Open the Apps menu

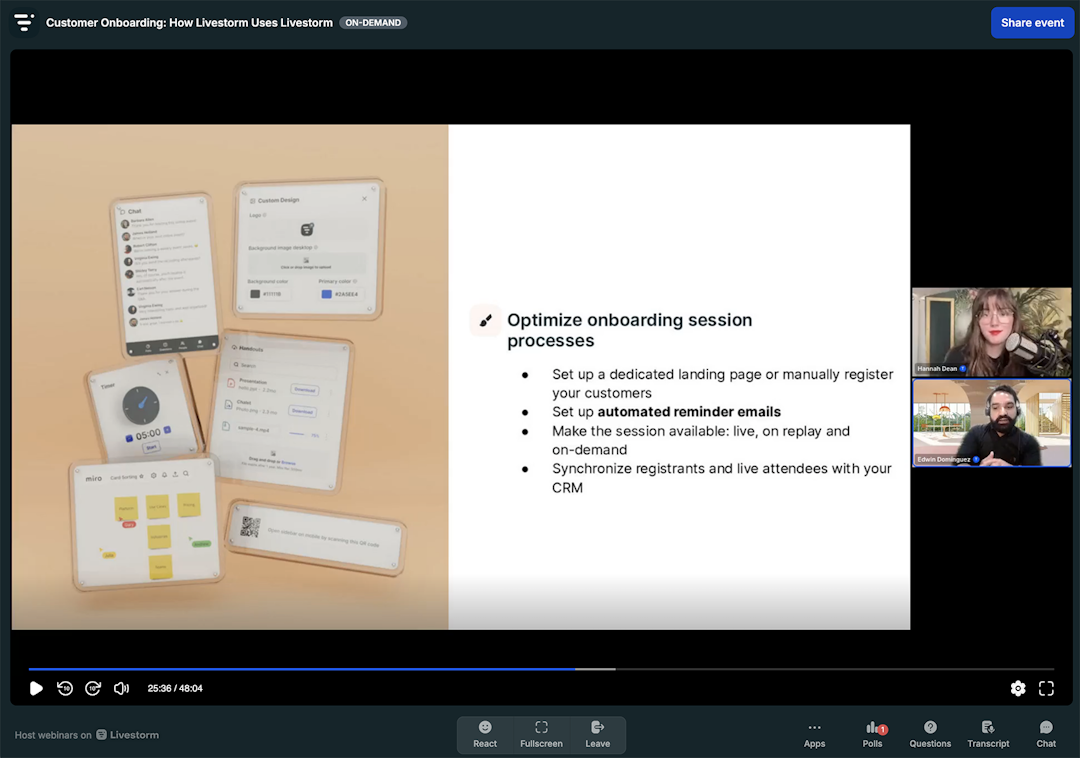click(x=814, y=735)
